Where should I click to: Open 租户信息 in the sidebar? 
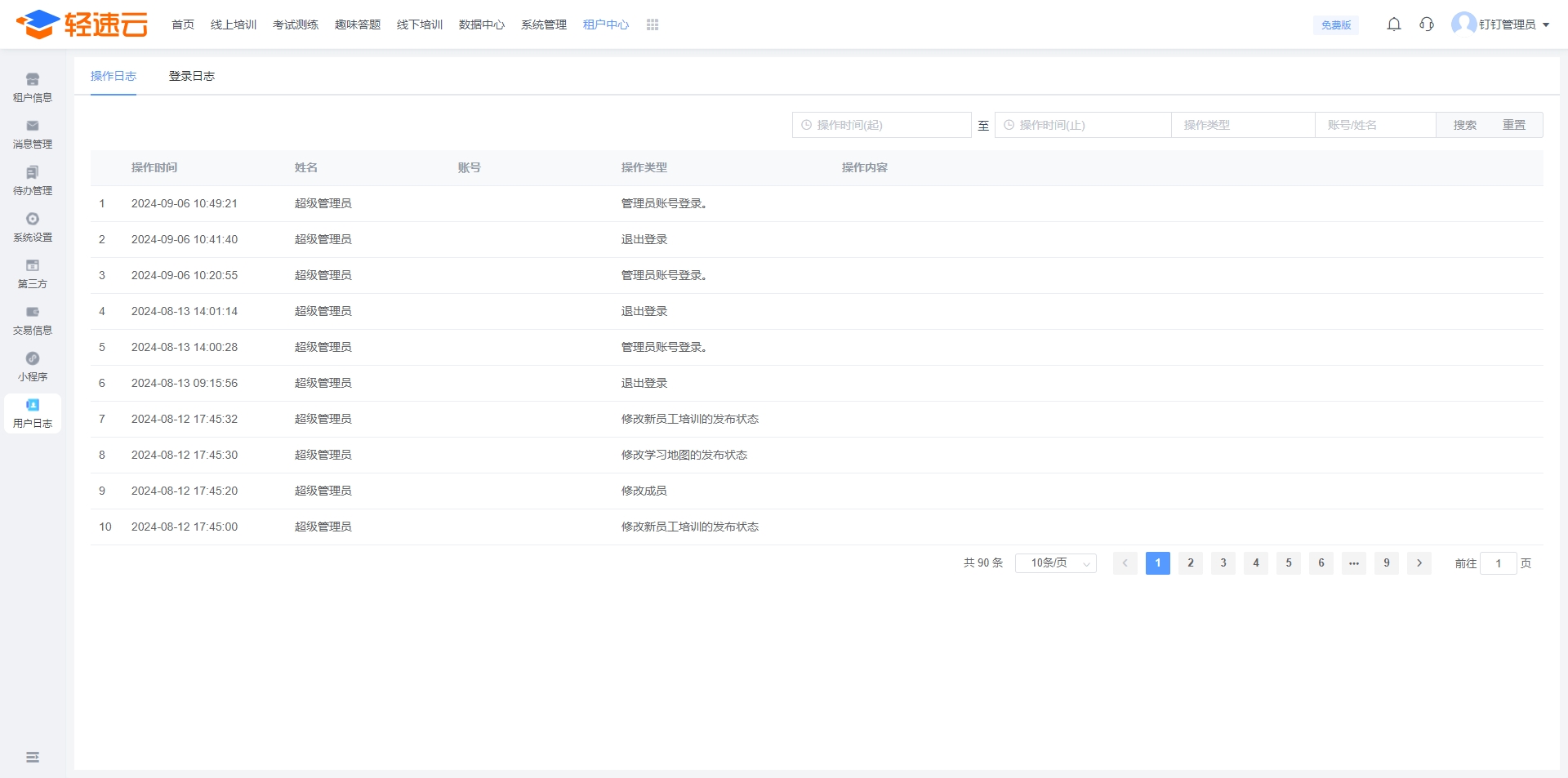click(x=33, y=87)
